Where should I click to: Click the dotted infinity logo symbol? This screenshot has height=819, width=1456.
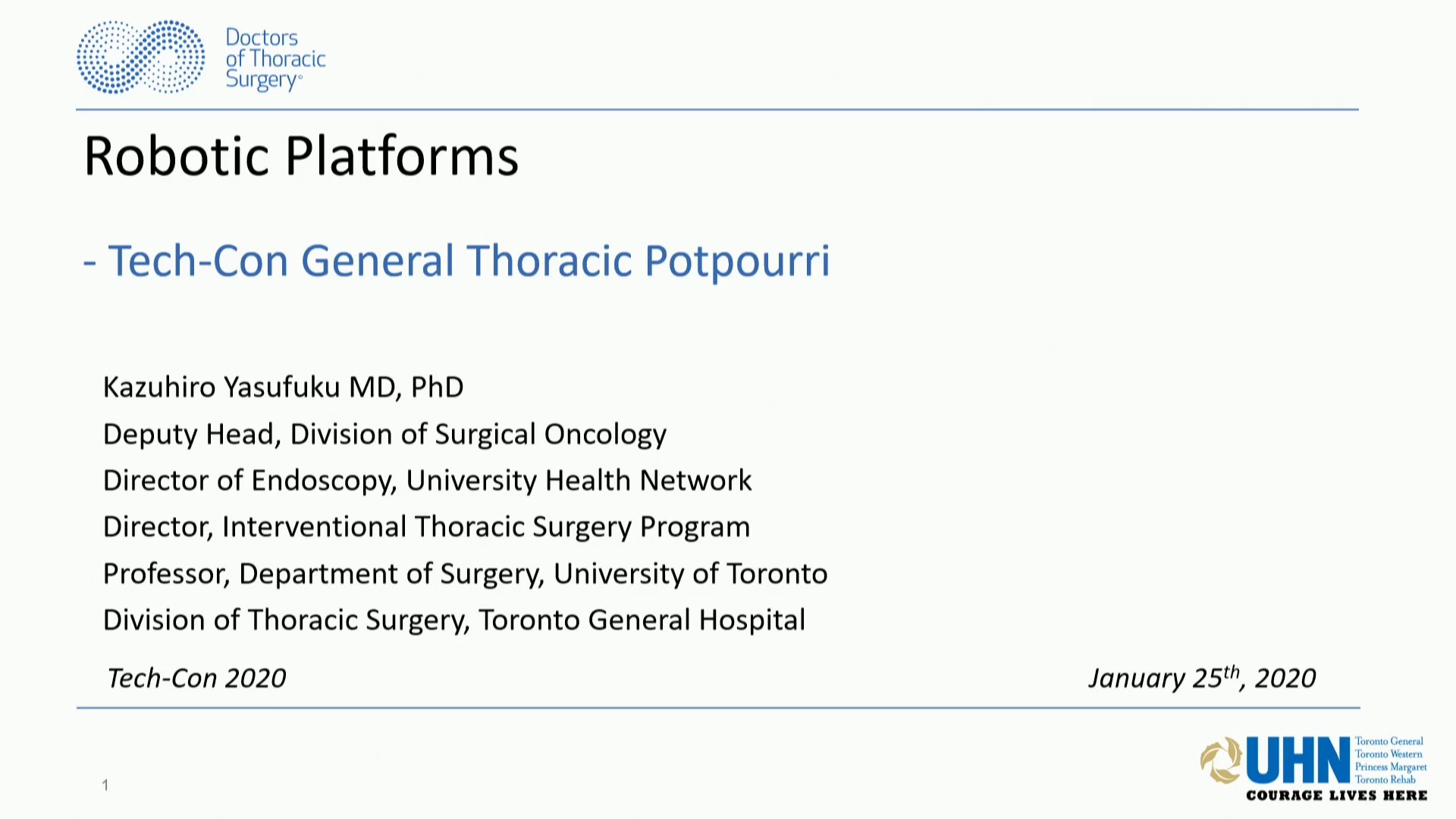pos(140,58)
